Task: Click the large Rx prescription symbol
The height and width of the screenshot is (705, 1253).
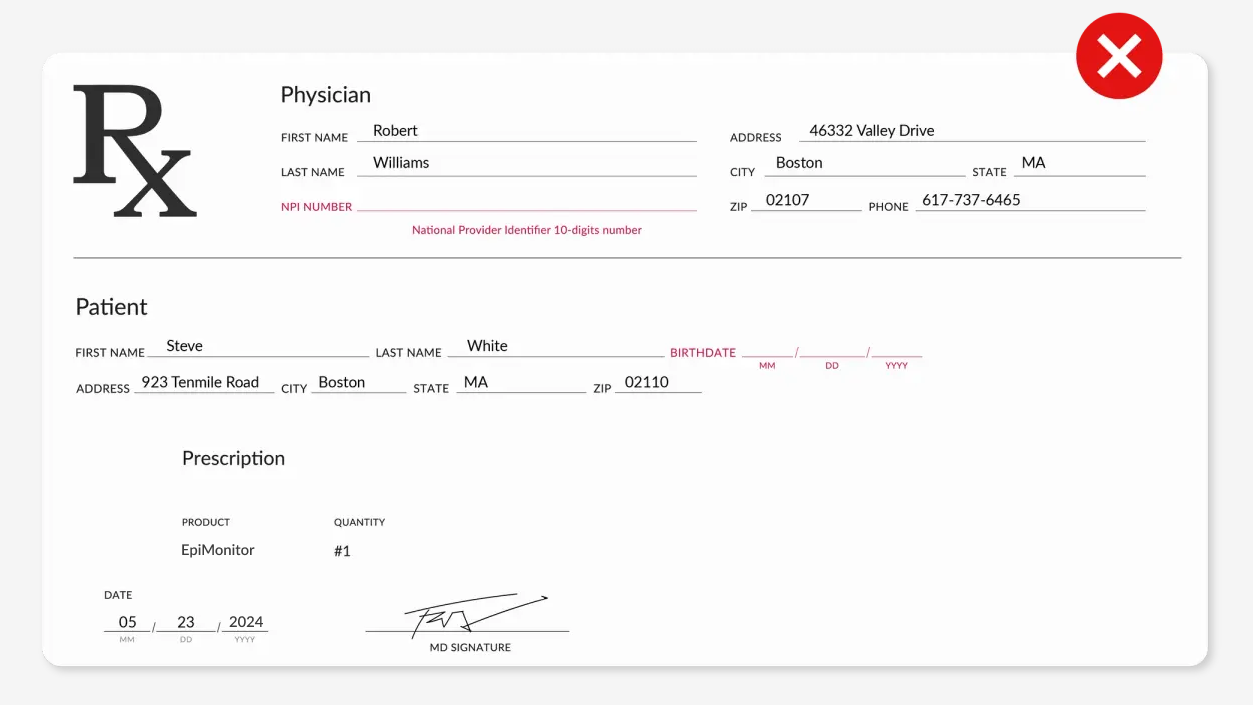Action: (x=134, y=151)
